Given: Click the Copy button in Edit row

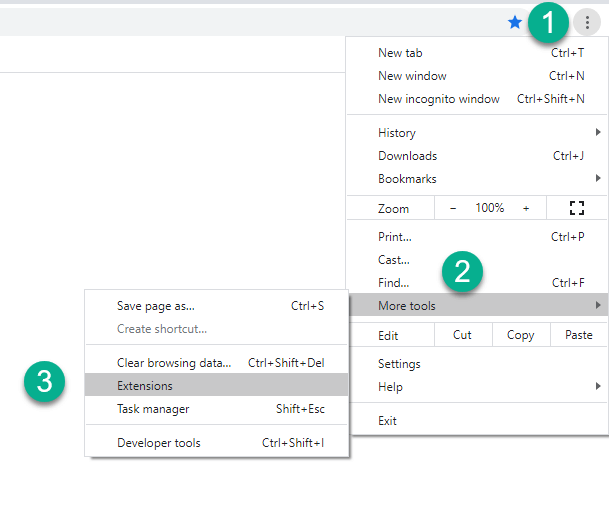Looking at the screenshot, I should coord(521,335).
